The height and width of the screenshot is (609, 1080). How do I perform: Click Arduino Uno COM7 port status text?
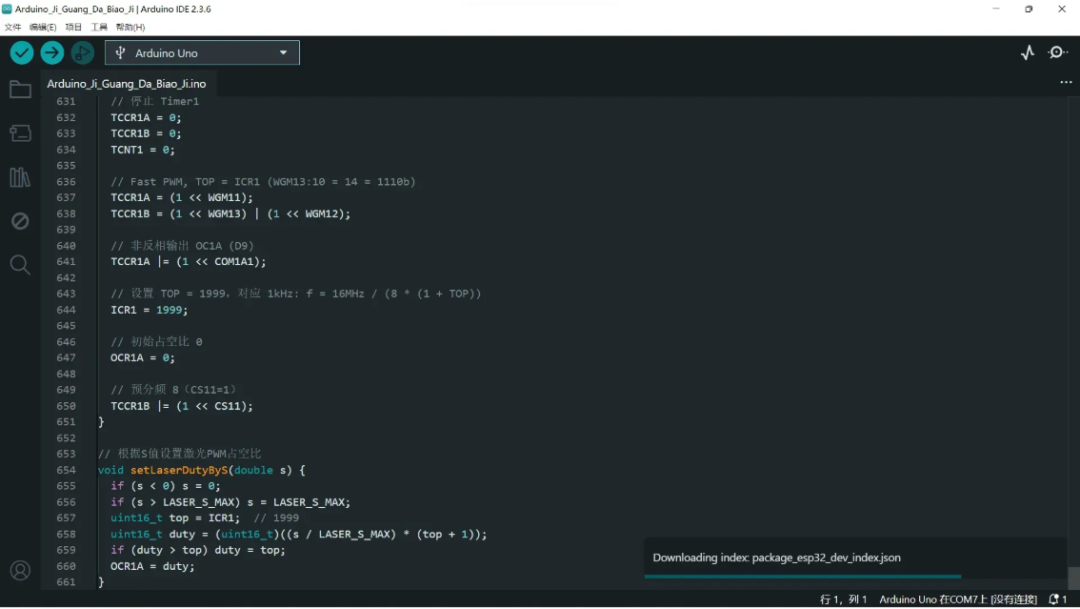958,599
